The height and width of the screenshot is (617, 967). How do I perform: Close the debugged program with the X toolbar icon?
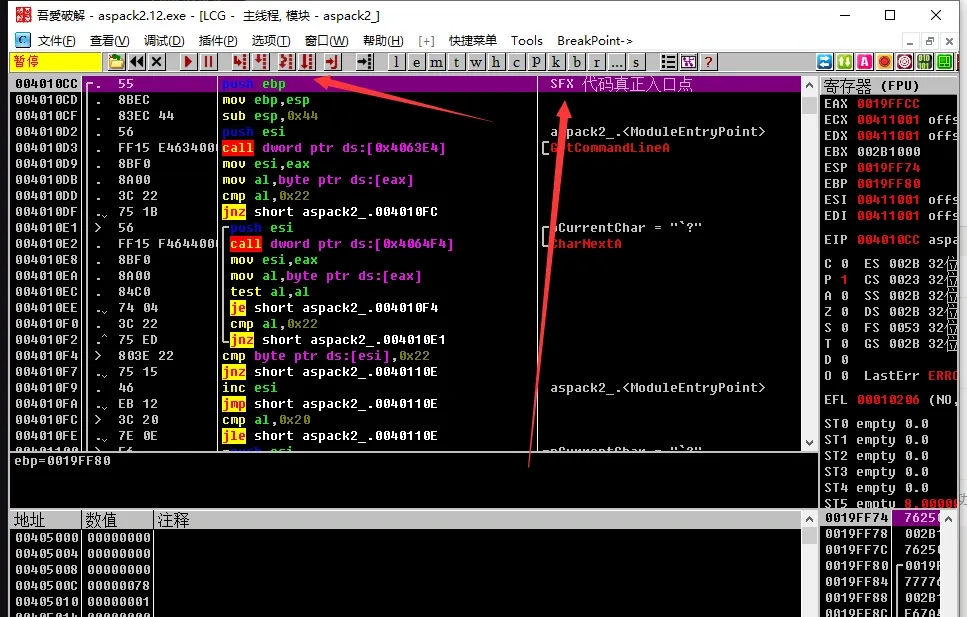pos(157,62)
